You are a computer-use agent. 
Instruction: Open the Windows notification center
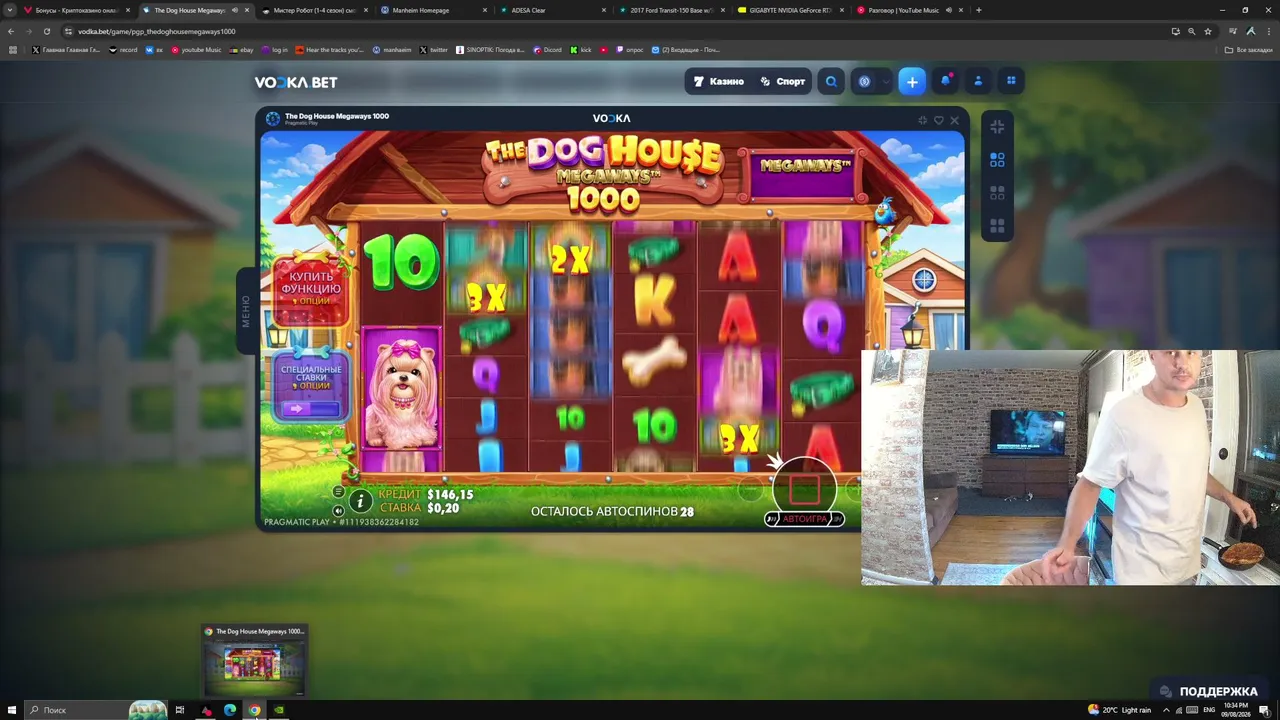tap(1264, 710)
